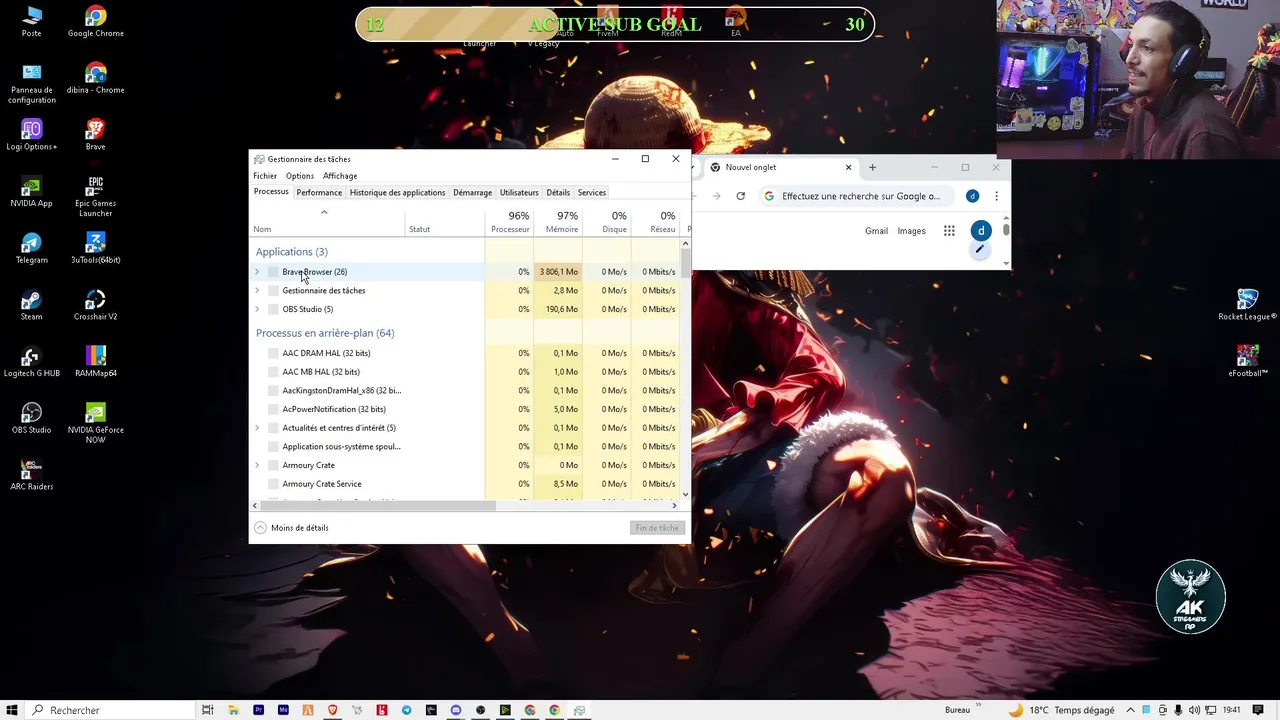The width and height of the screenshot is (1280, 720).
Task: Sort processes by the Mémoire column
Action: click(558, 222)
